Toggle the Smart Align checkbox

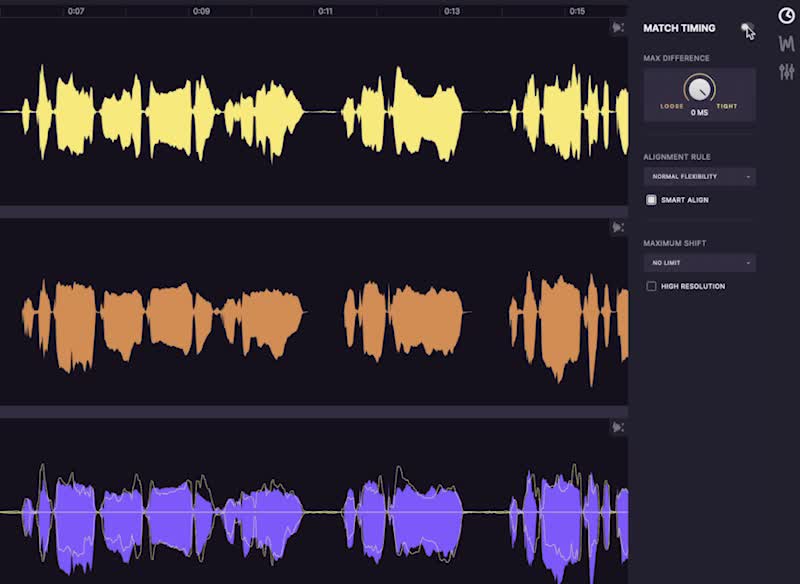click(x=652, y=200)
